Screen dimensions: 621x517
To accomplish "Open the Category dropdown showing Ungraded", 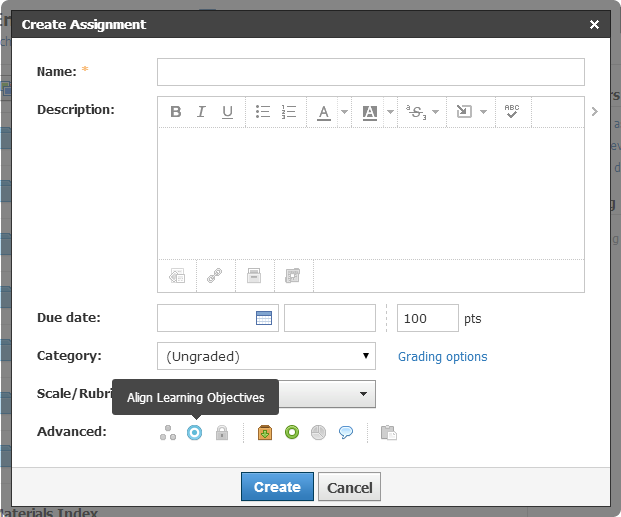I will pyautogui.click(x=266, y=356).
